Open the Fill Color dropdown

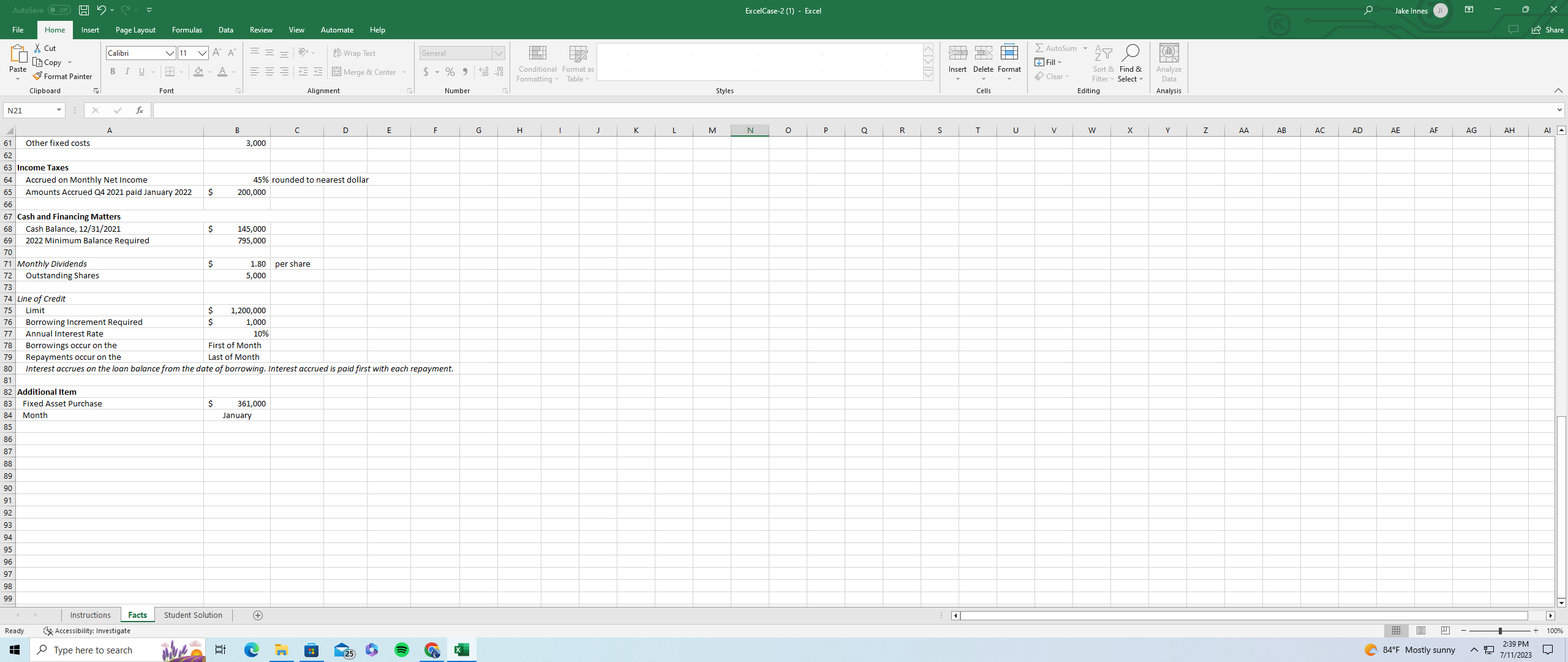click(x=208, y=72)
